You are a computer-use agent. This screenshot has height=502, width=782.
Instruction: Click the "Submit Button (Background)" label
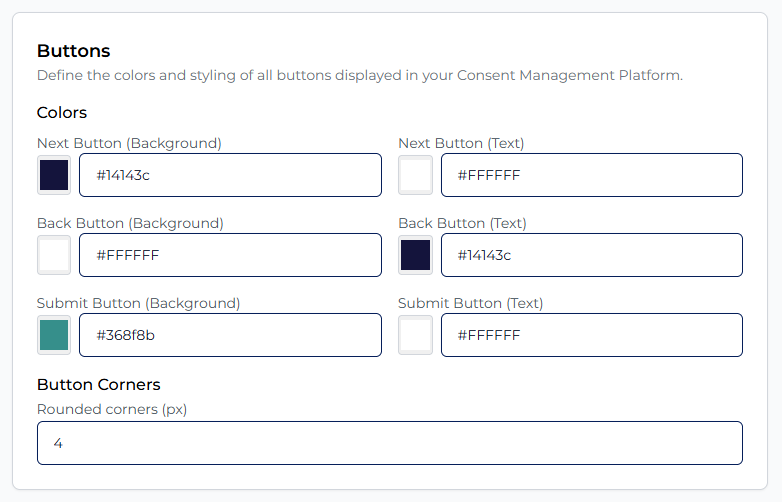pyautogui.click(x=138, y=303)
